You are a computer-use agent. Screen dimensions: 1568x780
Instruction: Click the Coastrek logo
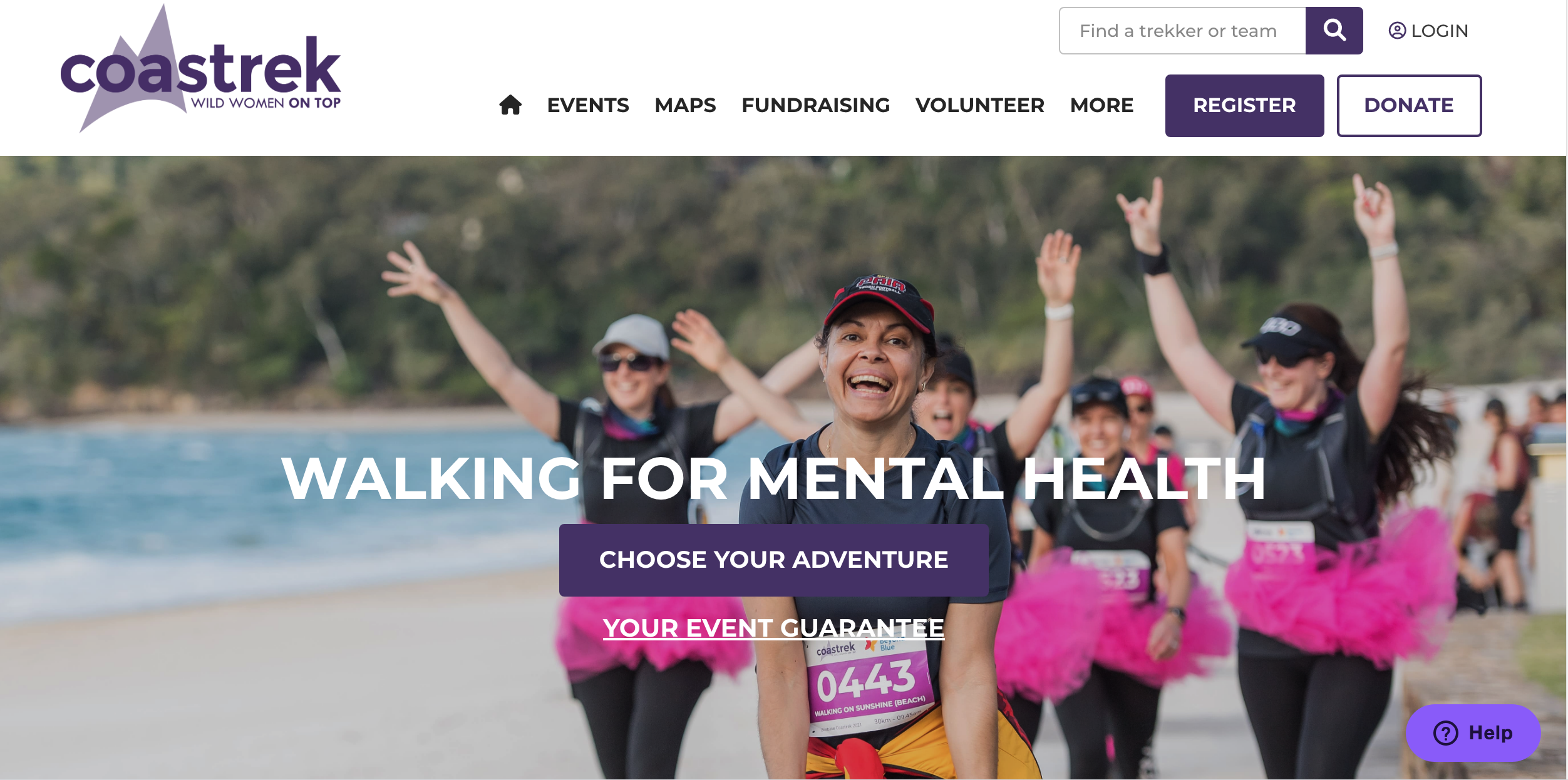tap(200, 69)
